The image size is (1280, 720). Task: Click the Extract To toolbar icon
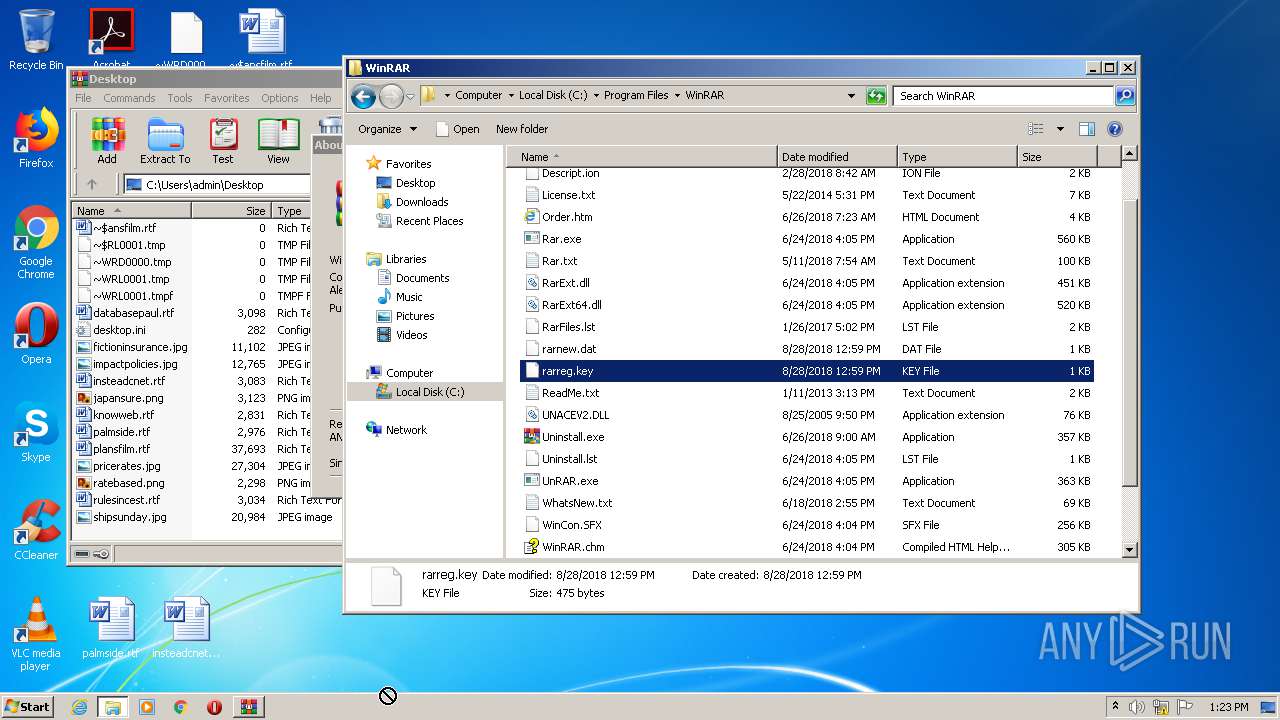click(x=165, y=139)
